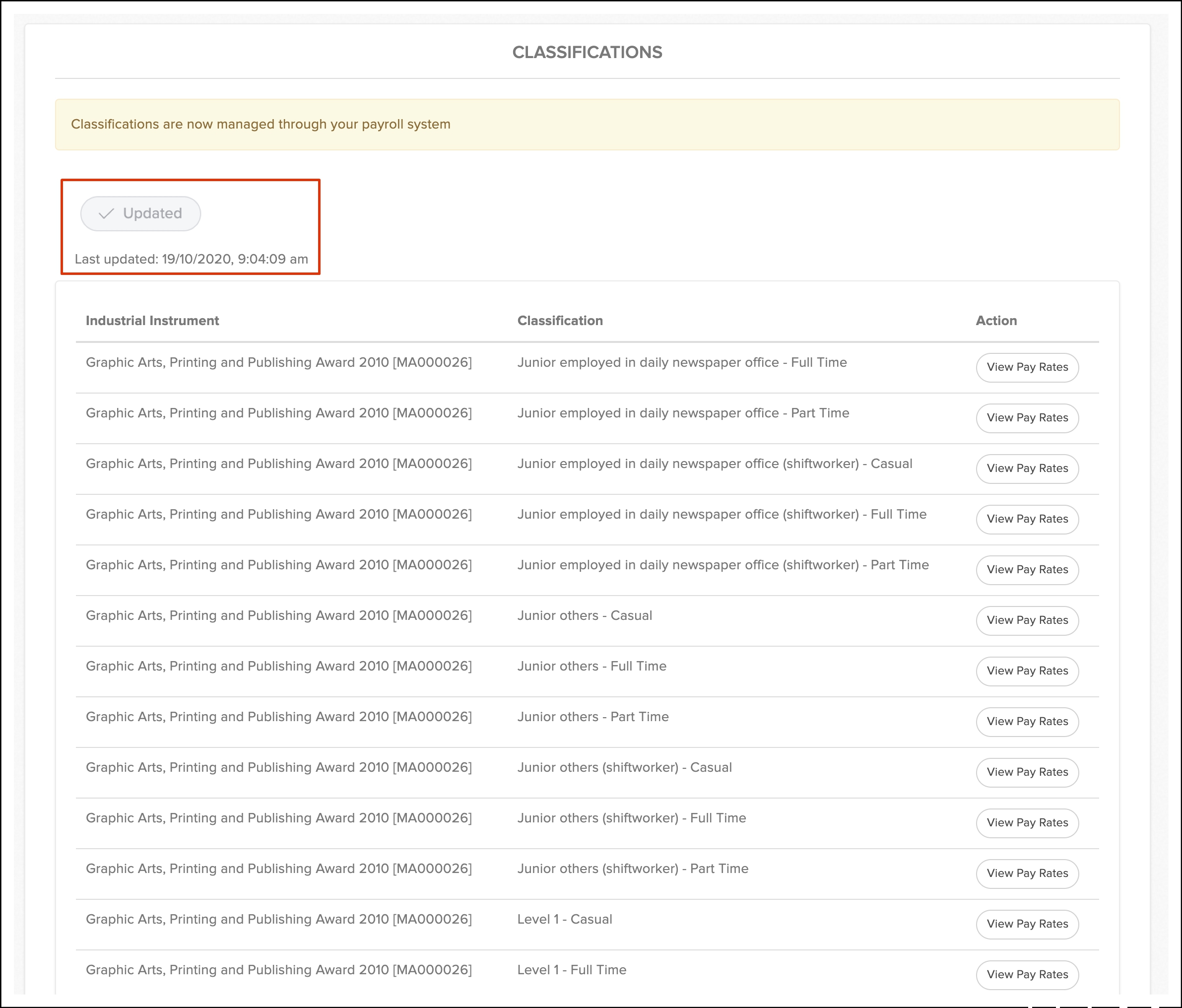Image resolution: width=1182 pixels, height=1008 pixels.
Task: View Pay Rates for Junior others shiftworker Full Time
Action: (1027, 822)
